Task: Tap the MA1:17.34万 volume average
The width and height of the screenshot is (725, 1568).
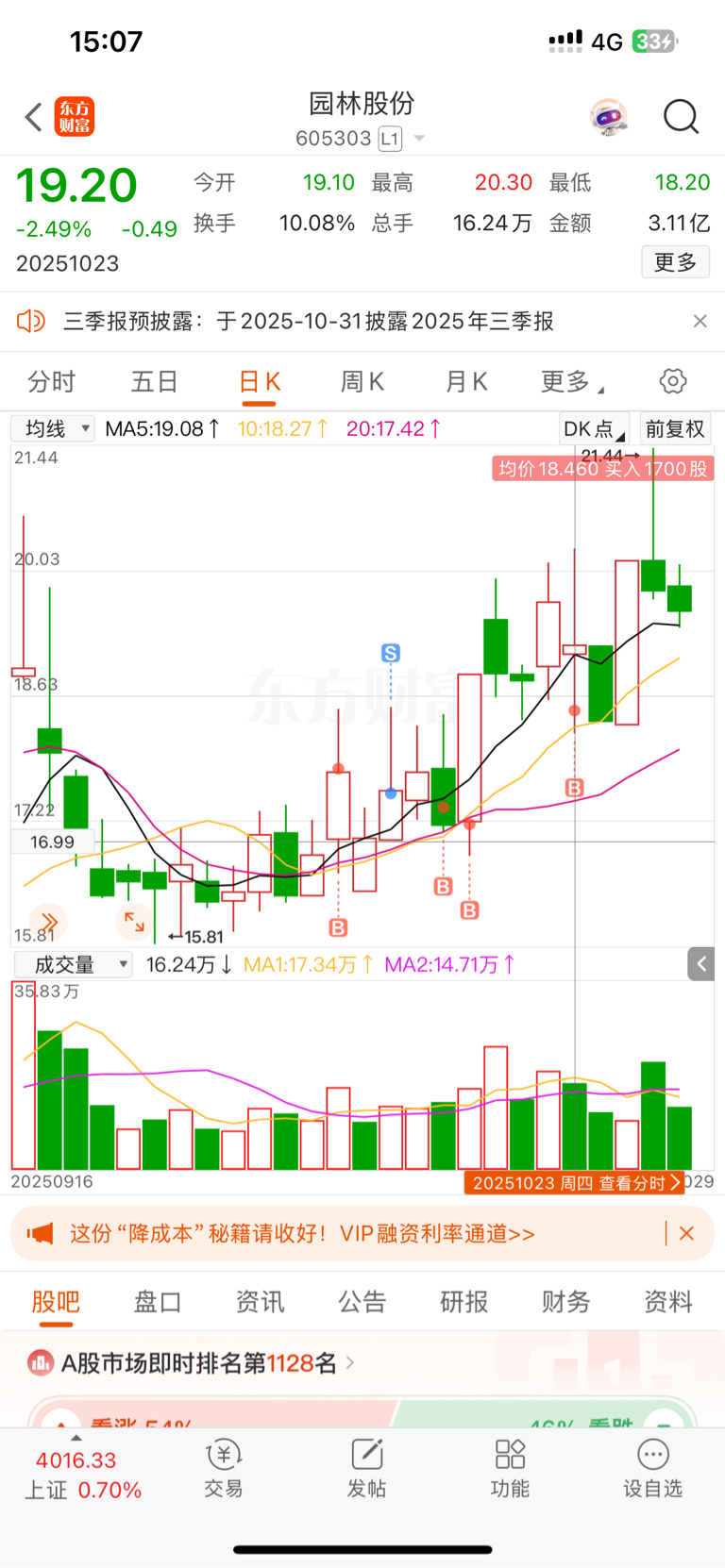Action: pos(309,964)
